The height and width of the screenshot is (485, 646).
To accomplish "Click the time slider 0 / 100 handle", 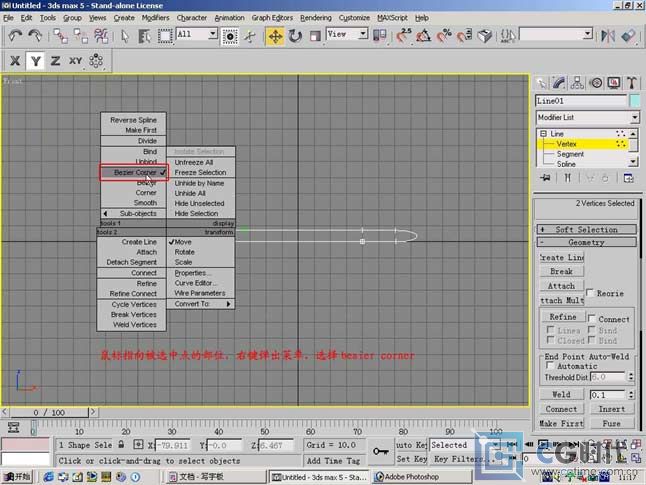I will point(49,412).
